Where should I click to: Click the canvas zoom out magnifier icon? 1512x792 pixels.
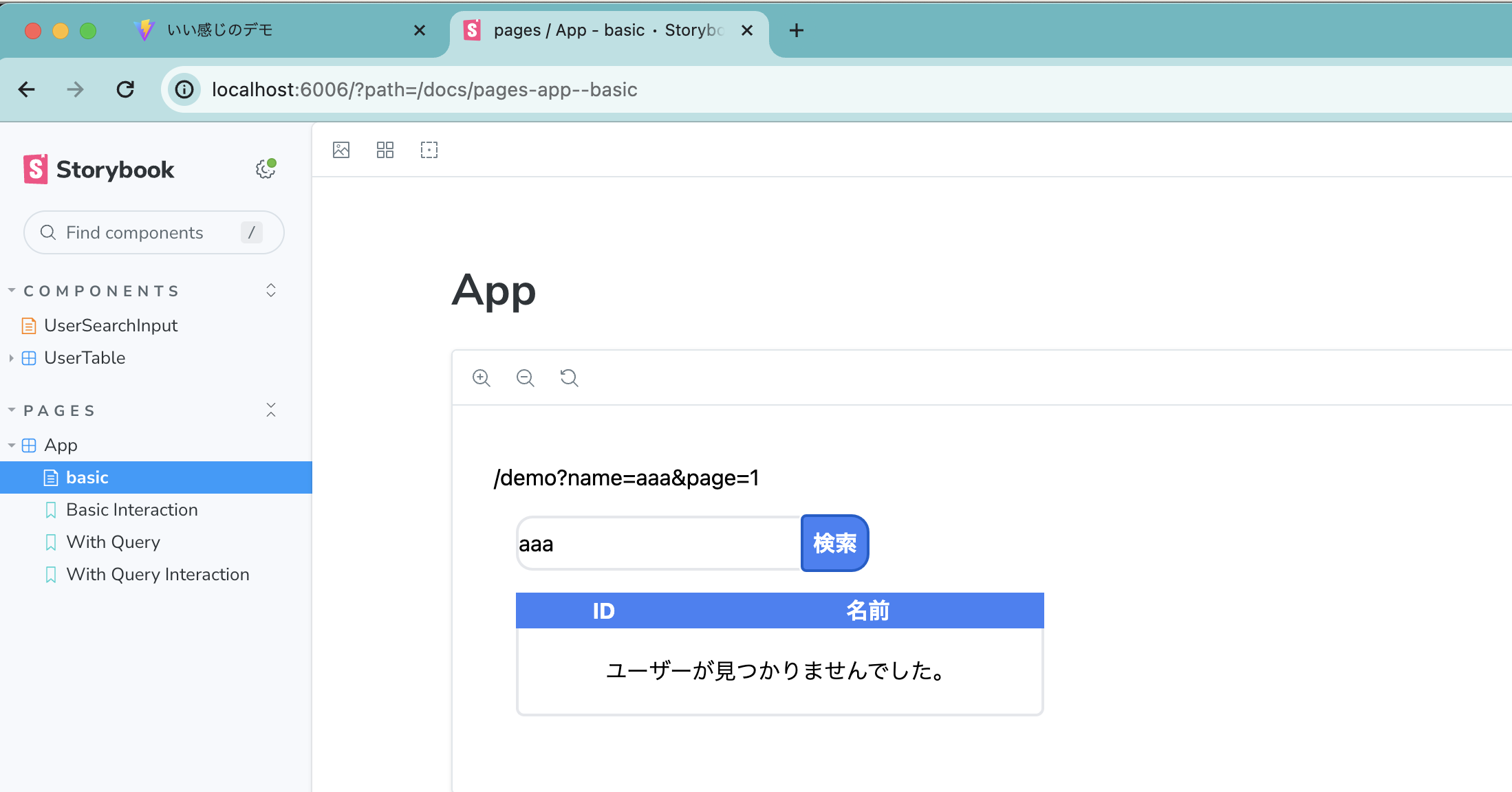pos(525,377)
